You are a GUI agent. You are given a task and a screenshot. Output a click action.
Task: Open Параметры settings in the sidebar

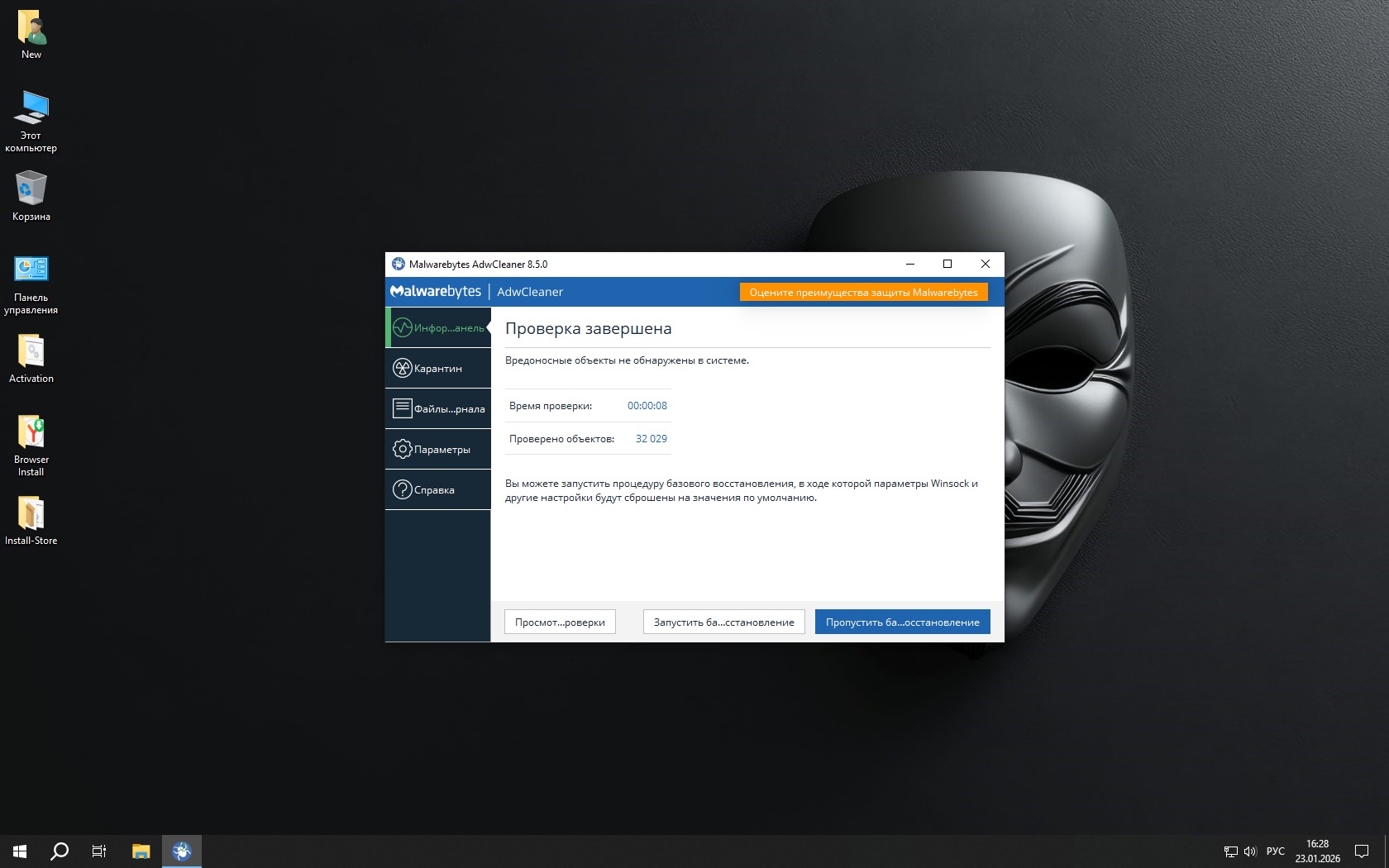tap(438, 450)
